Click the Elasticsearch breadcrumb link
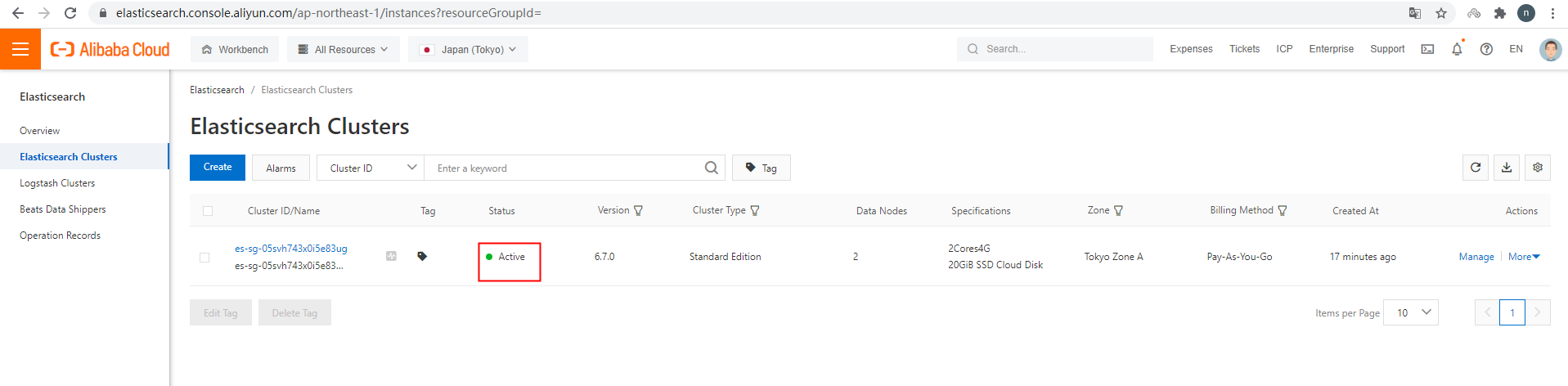Viewport: 1568px width, 386px height. 217,90
